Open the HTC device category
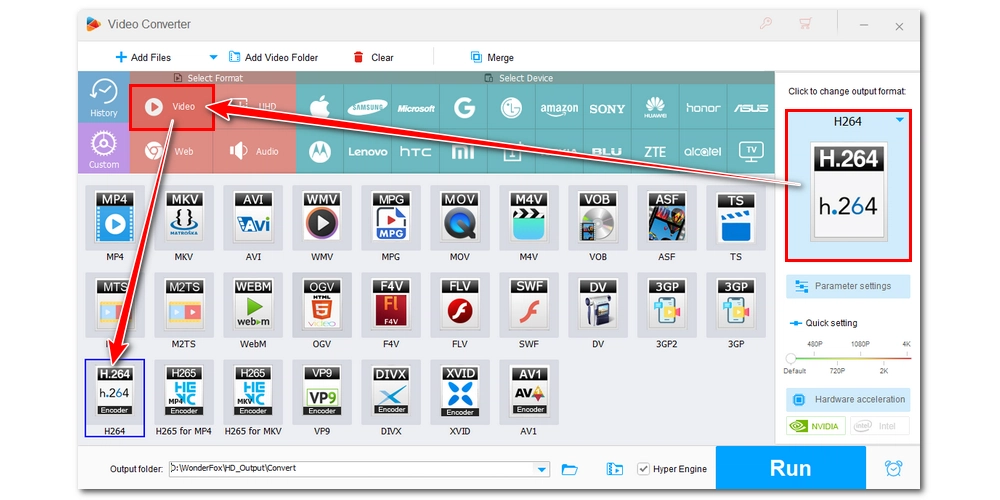This screenshot has height=500, width=1000. [x=416, y=152]
